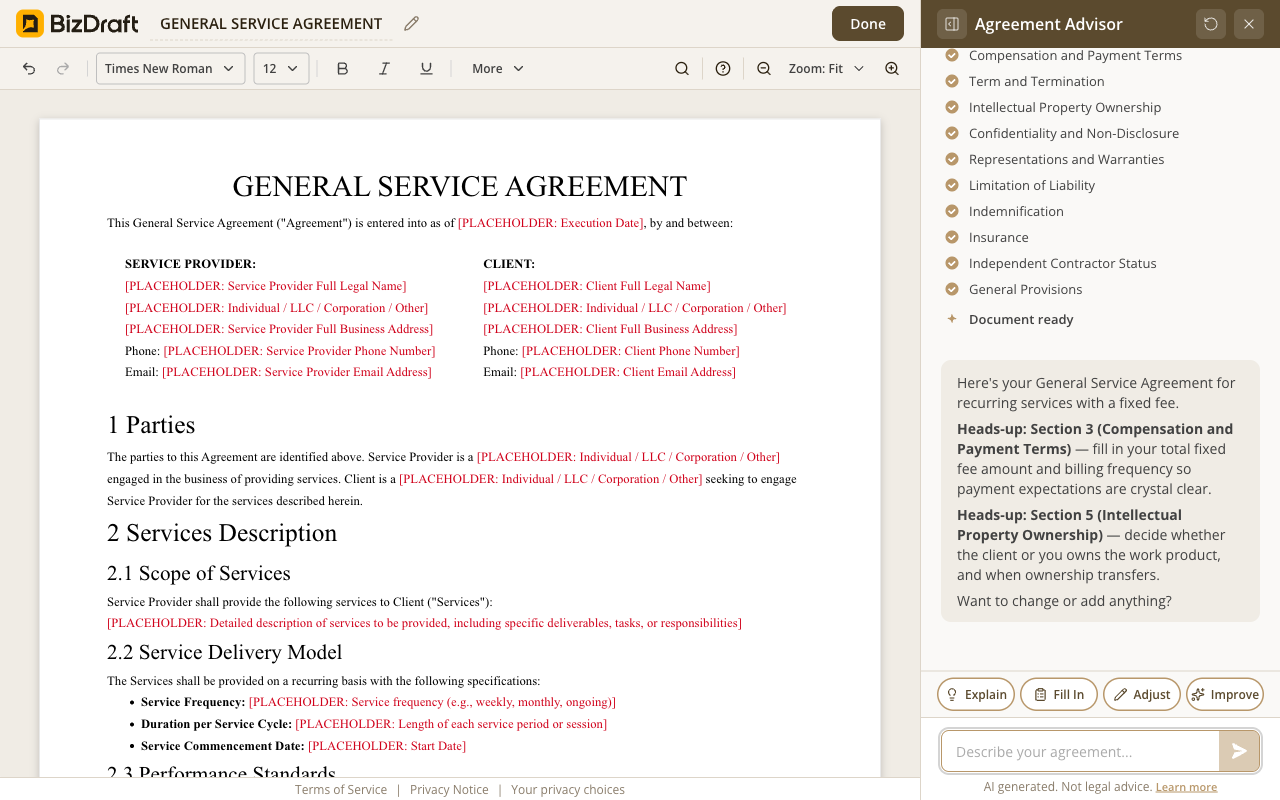Click the Service Provider Email Address placeholder

[297, 372]
